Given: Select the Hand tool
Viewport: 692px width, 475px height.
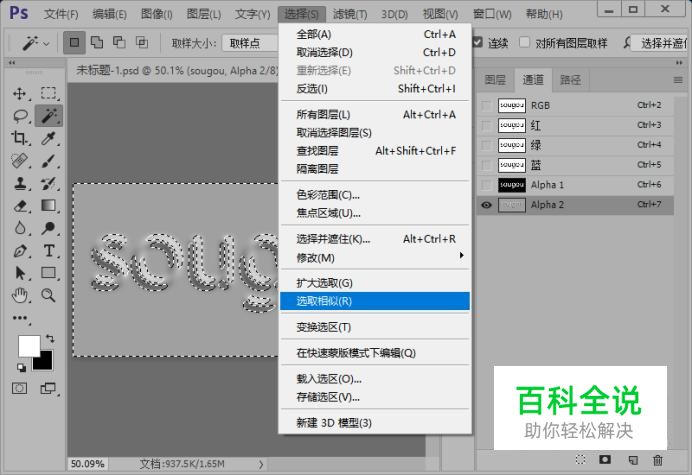Looking at the screenshot, I should coord(19,295).
